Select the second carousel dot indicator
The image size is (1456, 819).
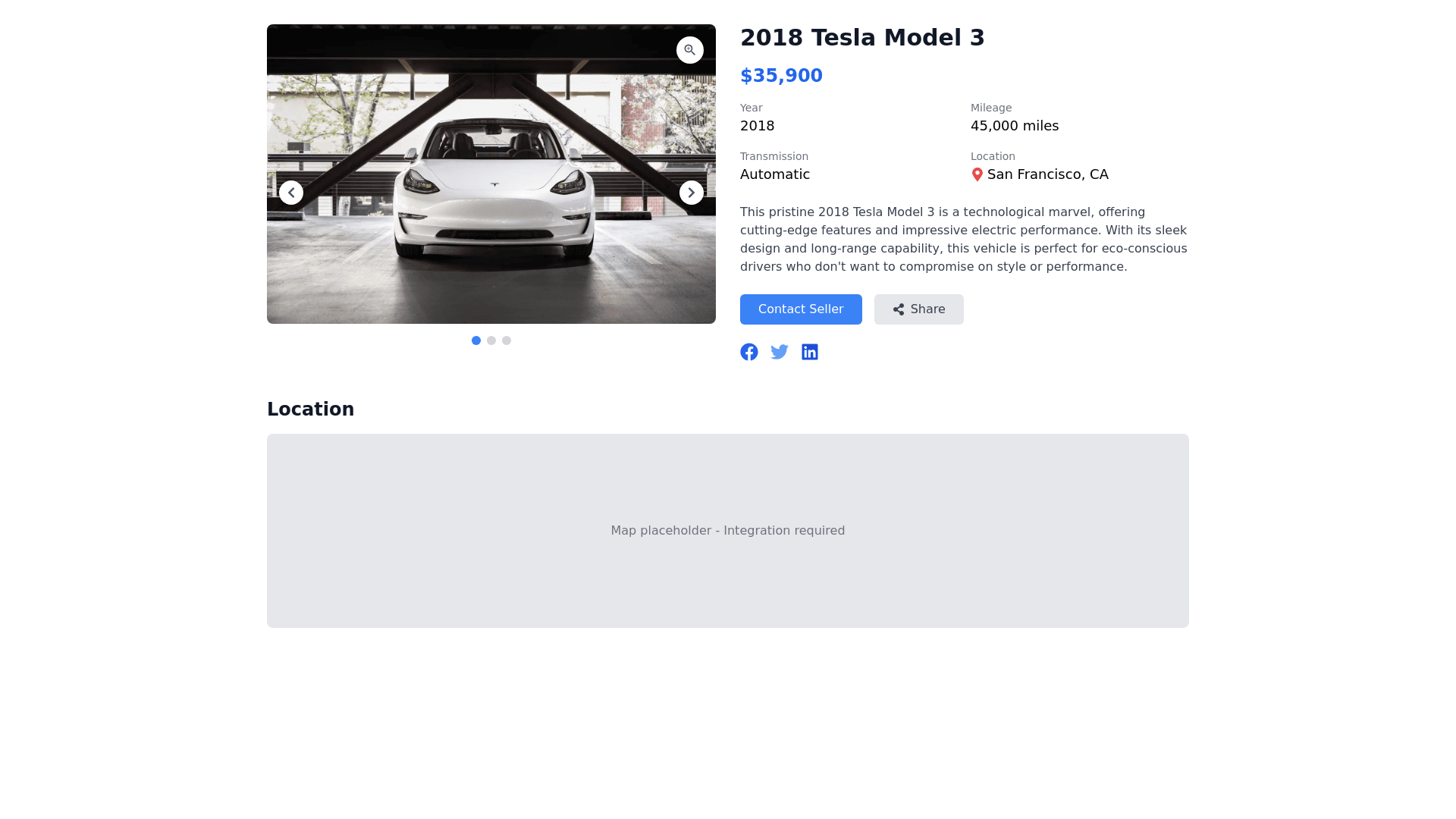[x=491, y=340]
